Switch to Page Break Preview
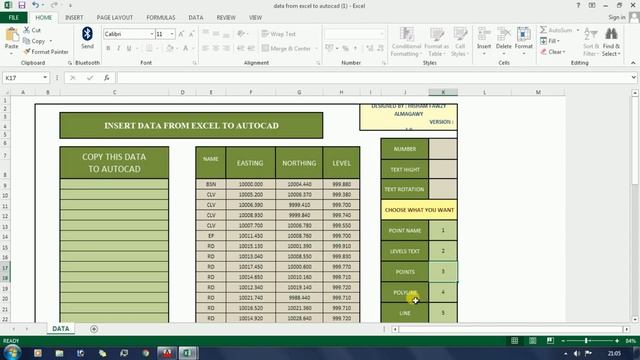This screenshot has height=360, width=640. pyautogui.click(x=550, y=340)
